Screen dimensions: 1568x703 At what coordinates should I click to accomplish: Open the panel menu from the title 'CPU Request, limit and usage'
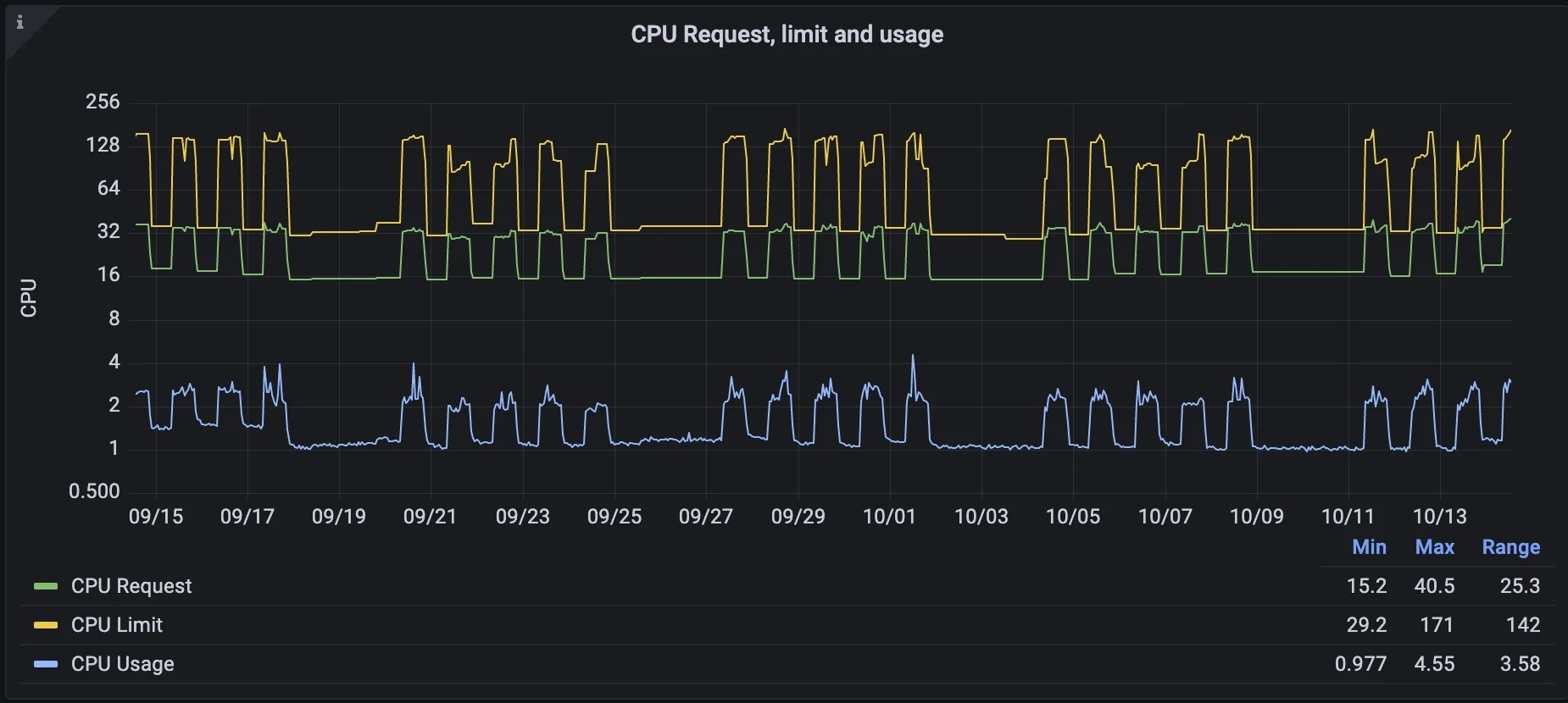pos(787,35)
